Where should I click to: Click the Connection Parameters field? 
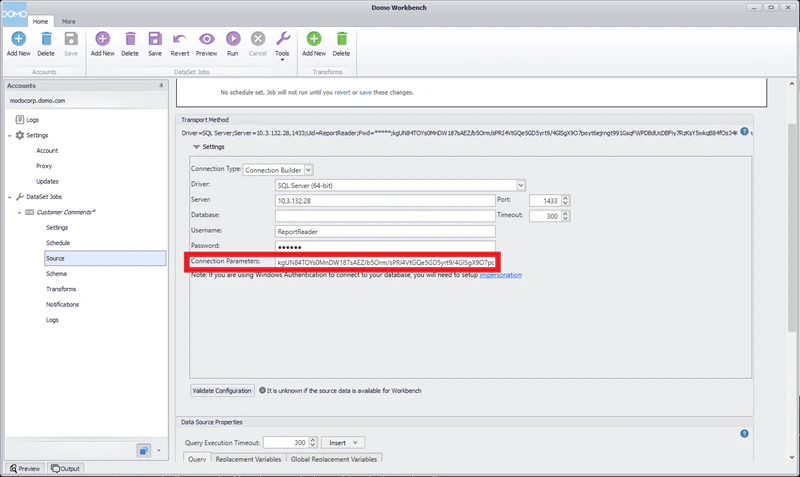click(385, 262)
